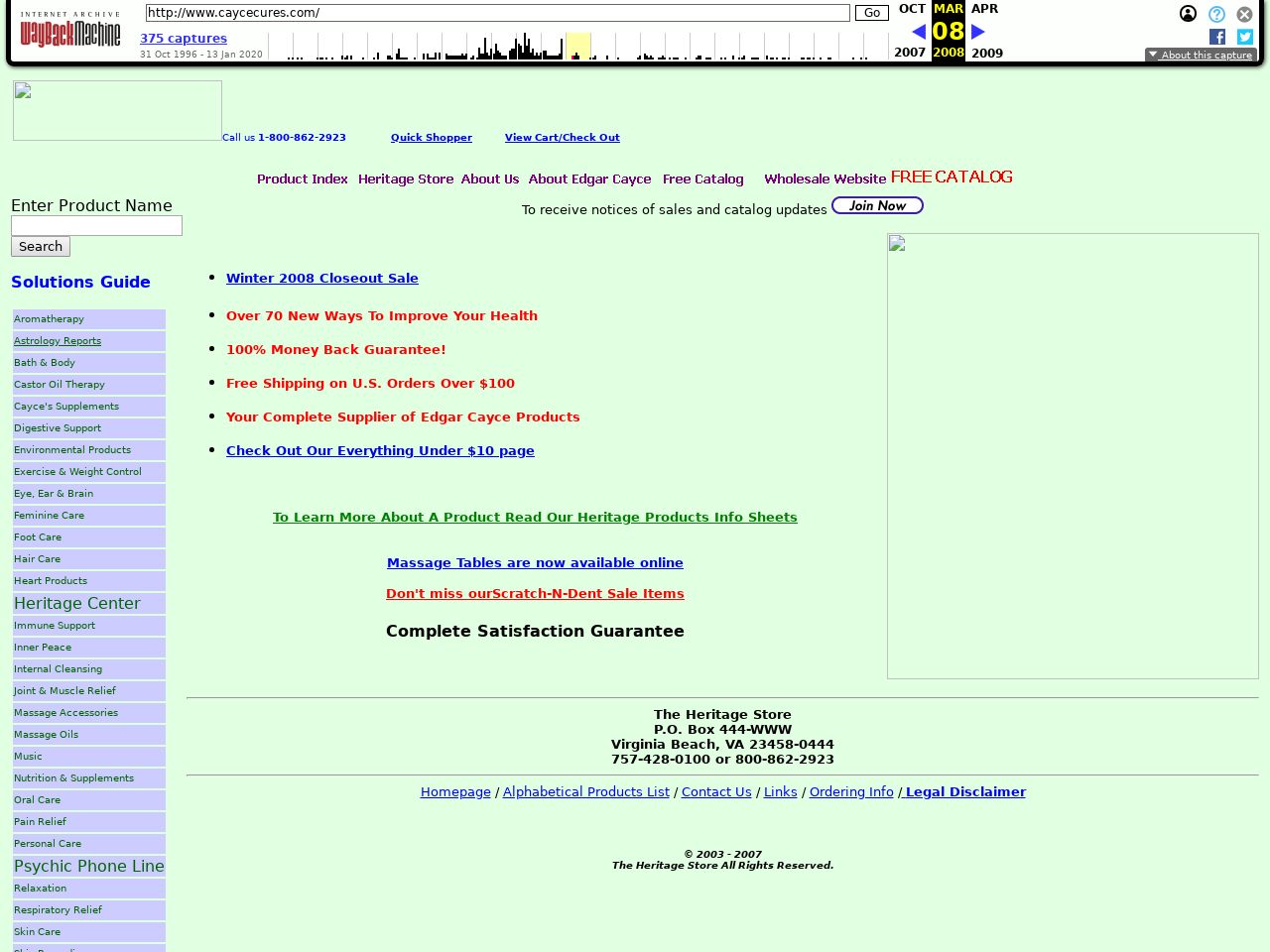The image size is (1270, 952).
Task: Click the Wayback URL address field
Action: click(497, 13)
